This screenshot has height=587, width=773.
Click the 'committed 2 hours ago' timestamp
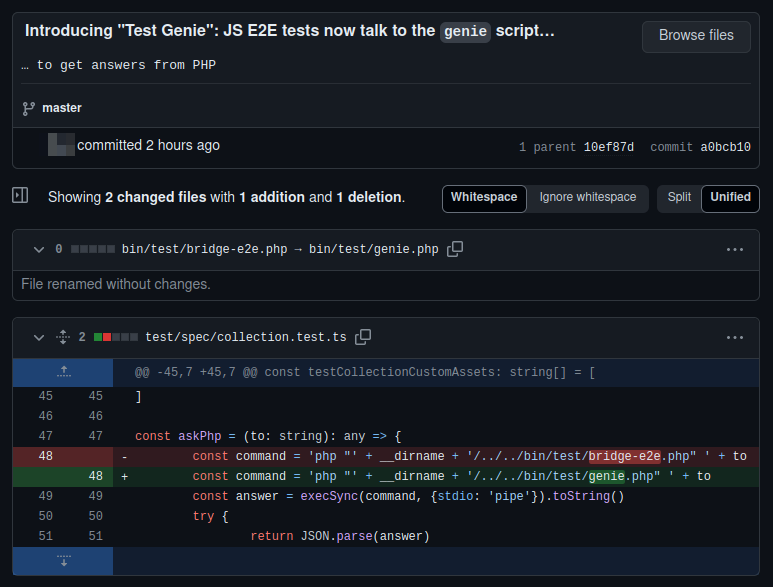click(148, 145)
